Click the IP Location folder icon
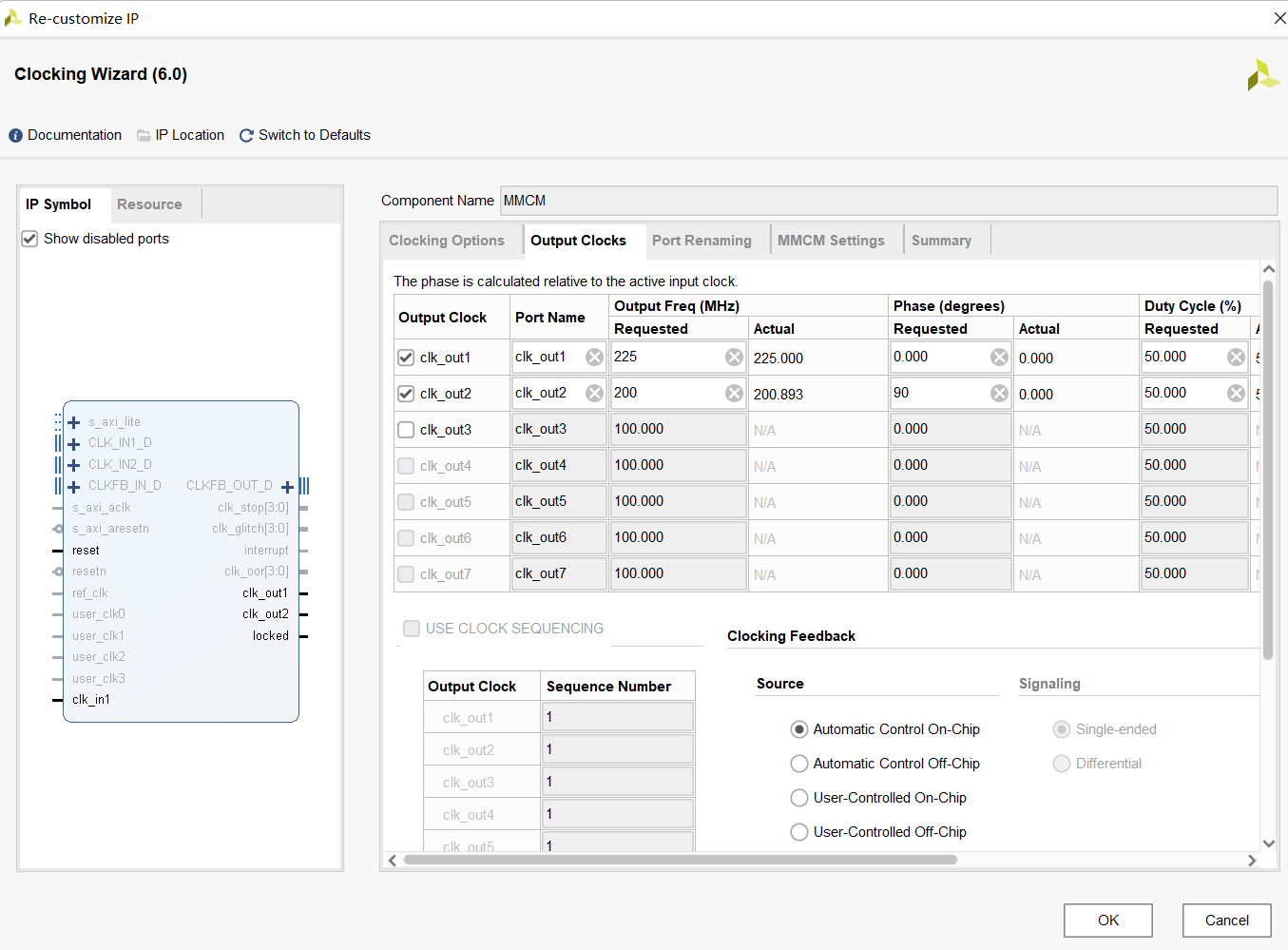The image size is (1288, 950). 144,136
